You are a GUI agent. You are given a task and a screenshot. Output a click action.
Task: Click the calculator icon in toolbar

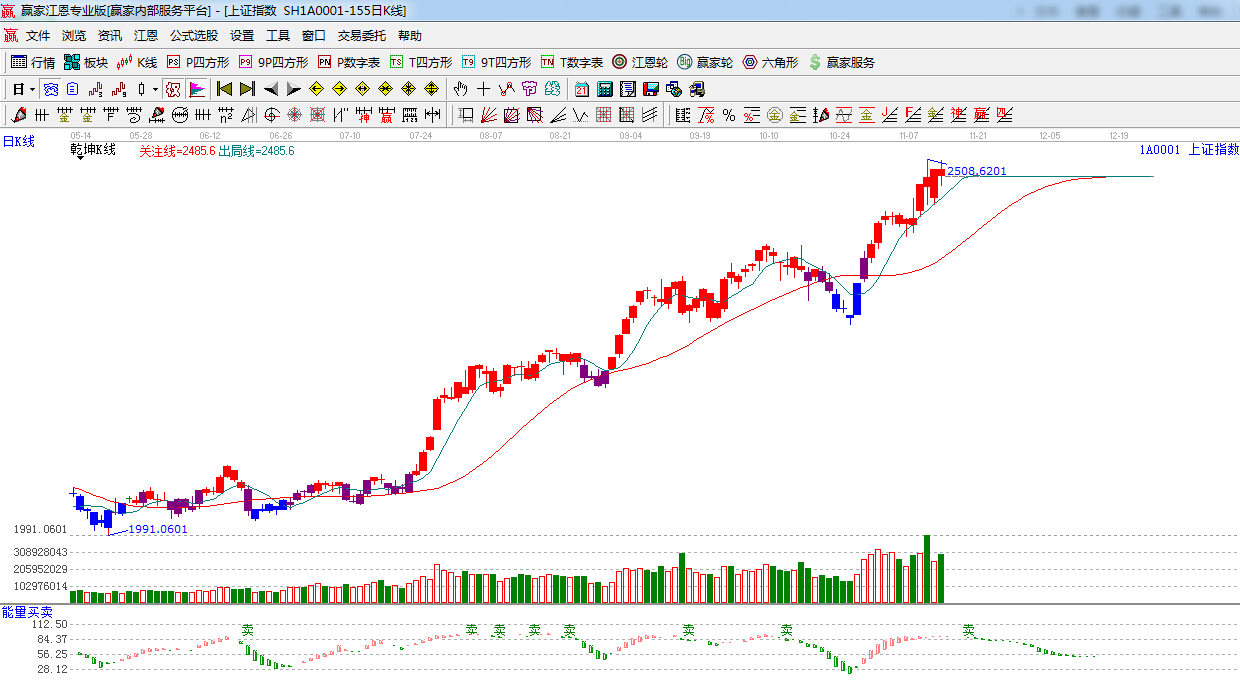point(604,89)
